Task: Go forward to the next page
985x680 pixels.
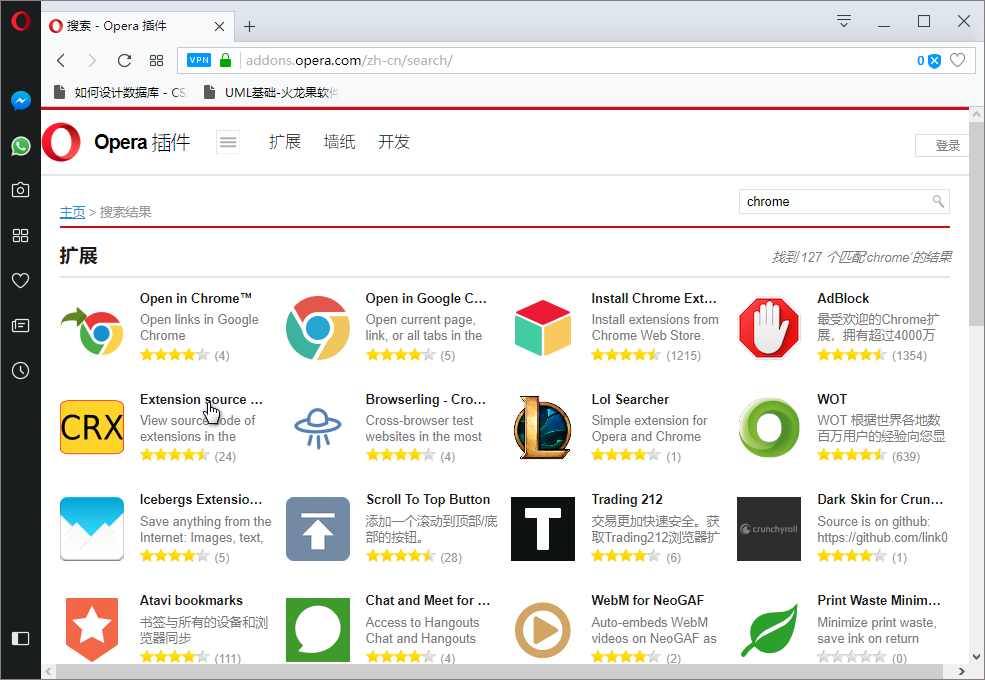Action: (x=92, y=60)
